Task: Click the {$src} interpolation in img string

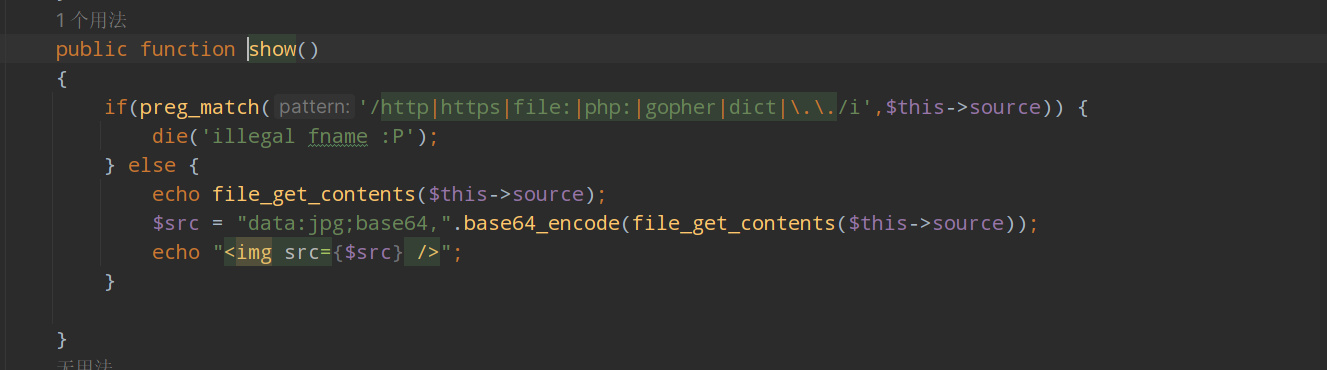Action: click(369, 252)
